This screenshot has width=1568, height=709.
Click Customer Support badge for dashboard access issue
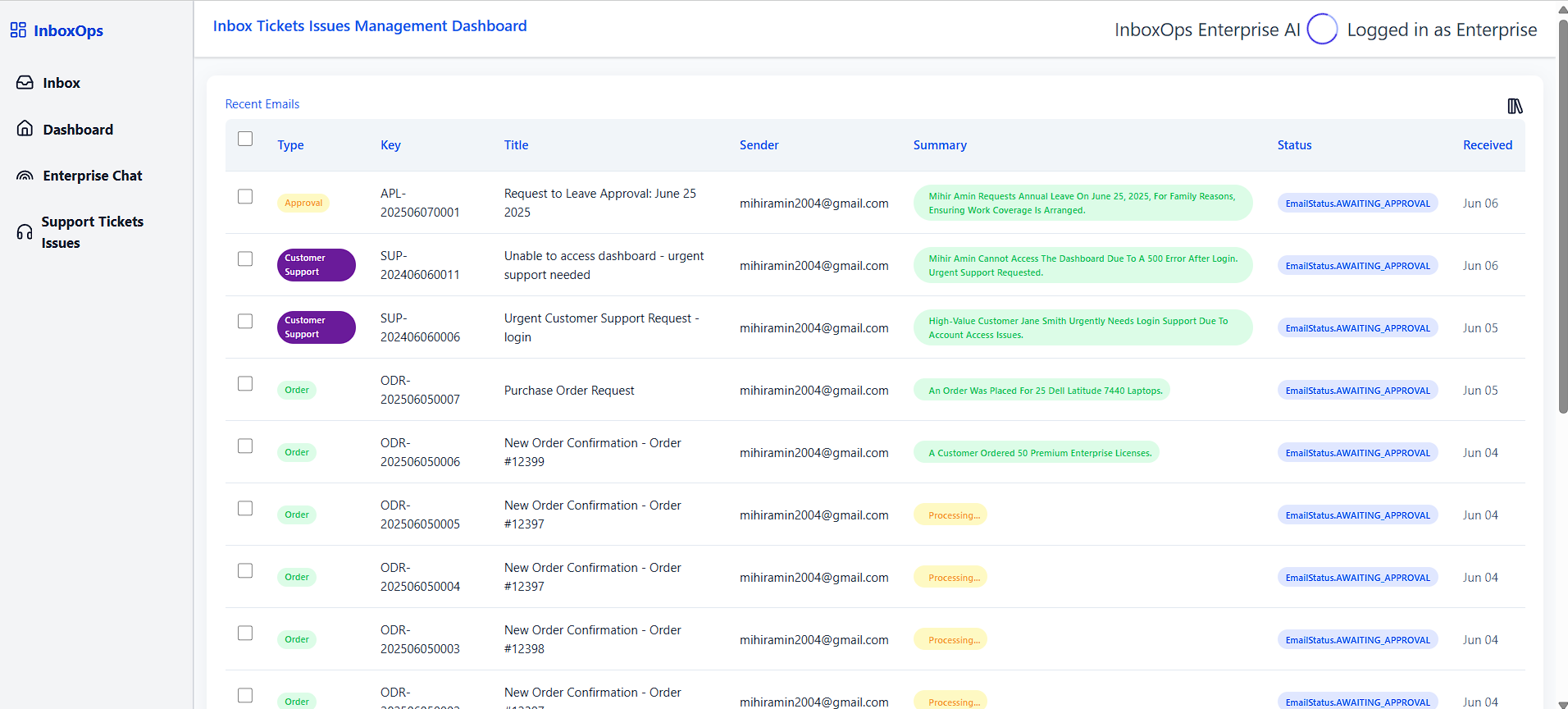point(316,265)
